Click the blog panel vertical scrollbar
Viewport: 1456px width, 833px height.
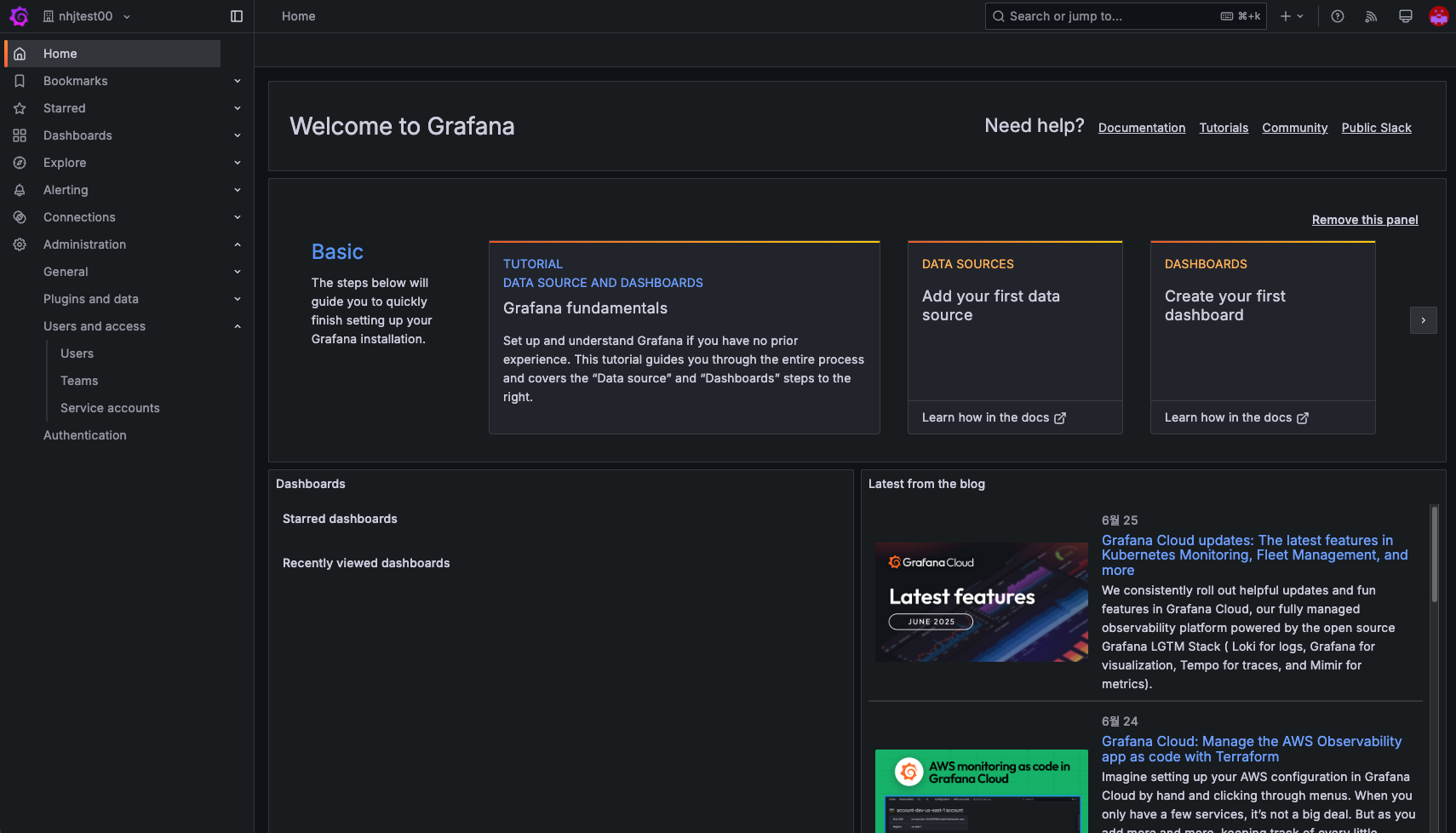1435,554
